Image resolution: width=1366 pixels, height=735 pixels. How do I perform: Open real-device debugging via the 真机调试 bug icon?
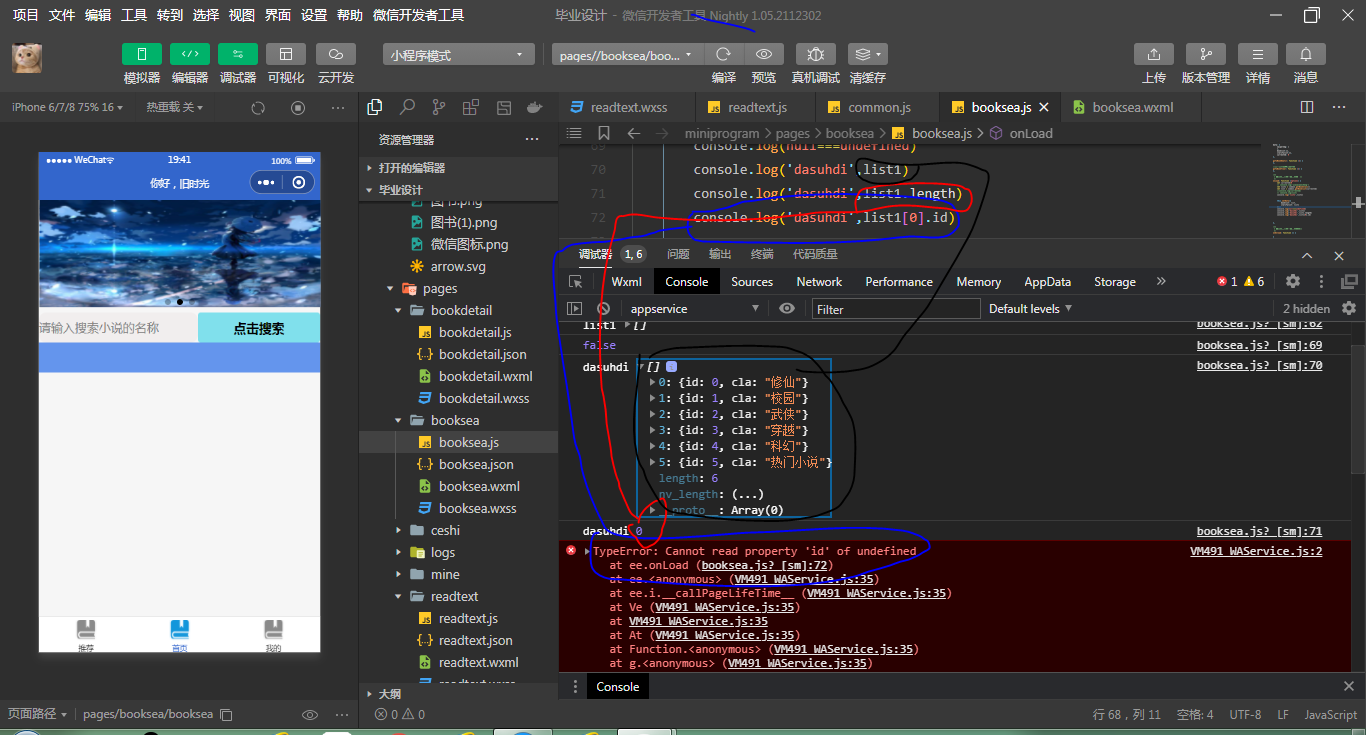pyautogui.click(x=816, y=54)
